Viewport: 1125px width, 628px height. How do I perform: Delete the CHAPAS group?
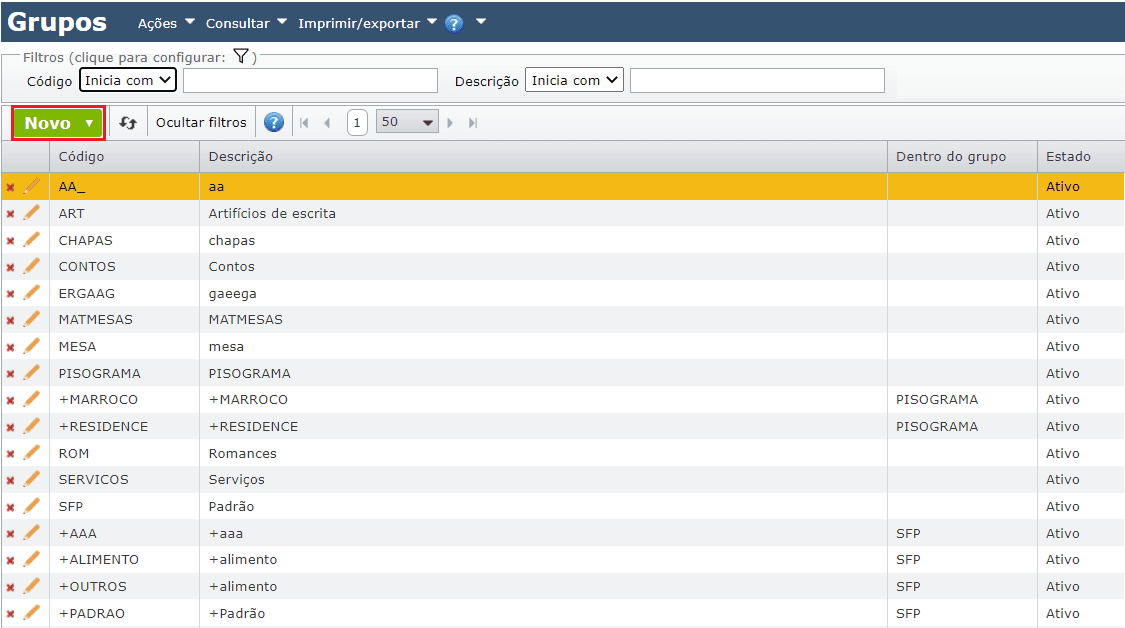point(11,240)
